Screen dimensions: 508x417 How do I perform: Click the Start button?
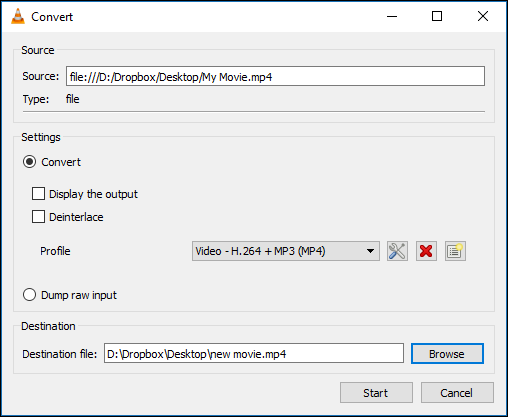[376, 393]
